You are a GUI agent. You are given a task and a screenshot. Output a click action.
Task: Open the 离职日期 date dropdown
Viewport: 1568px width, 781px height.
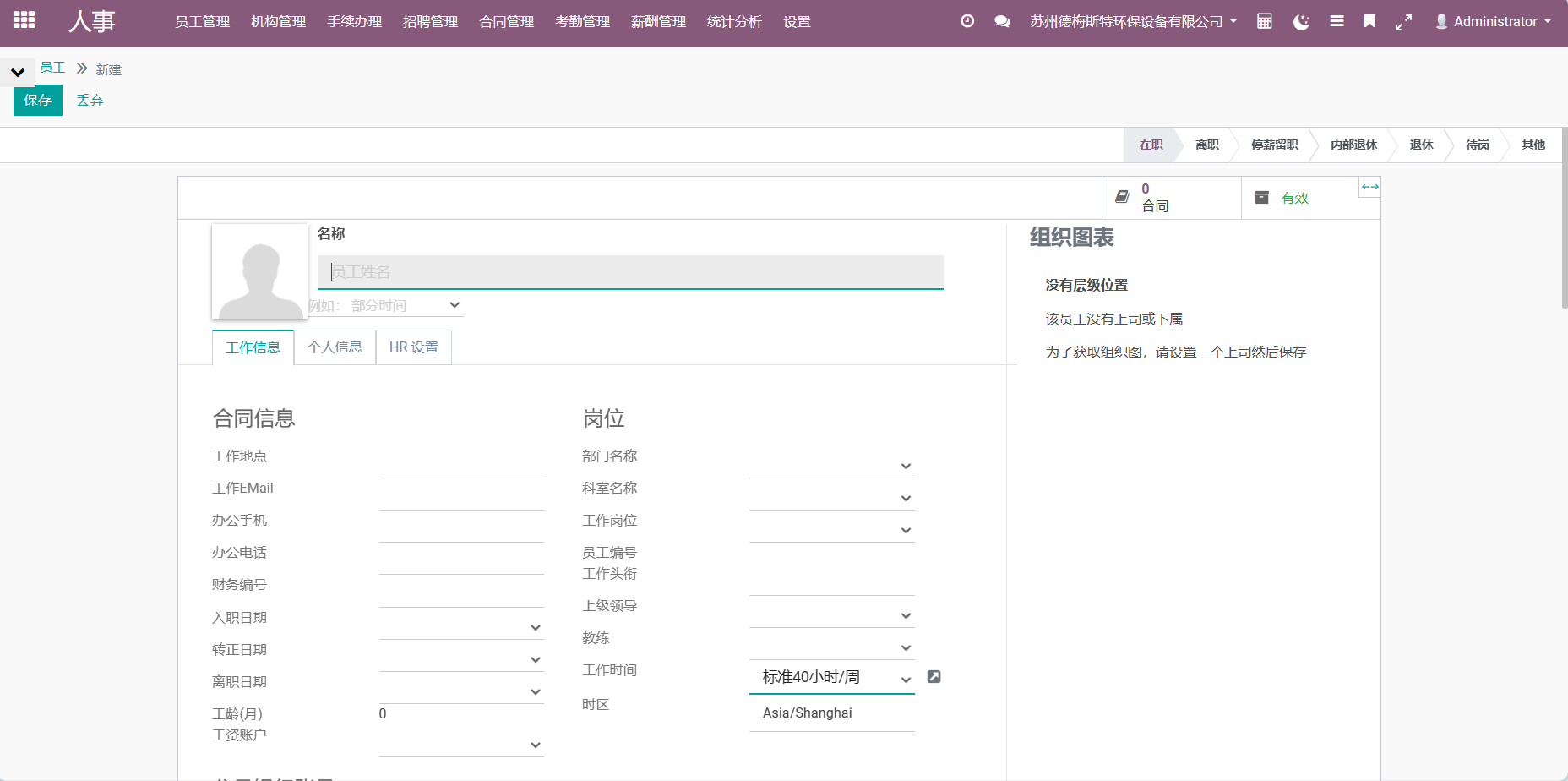(461, 691)
